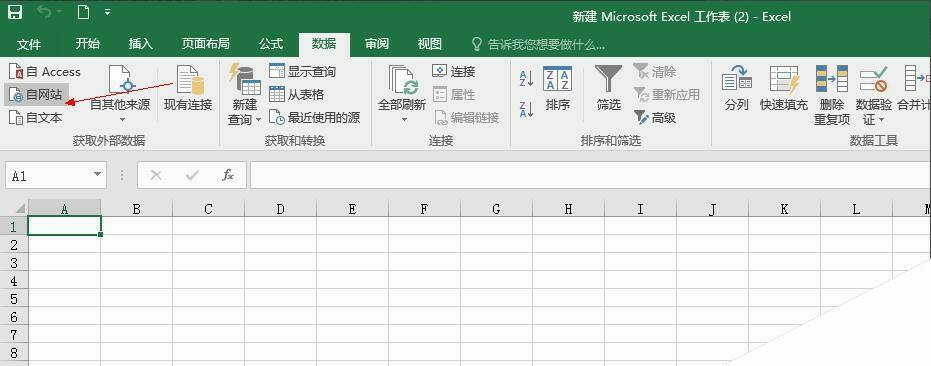
Task: Open the 排序 sort dialog
Action: (558, 88)
